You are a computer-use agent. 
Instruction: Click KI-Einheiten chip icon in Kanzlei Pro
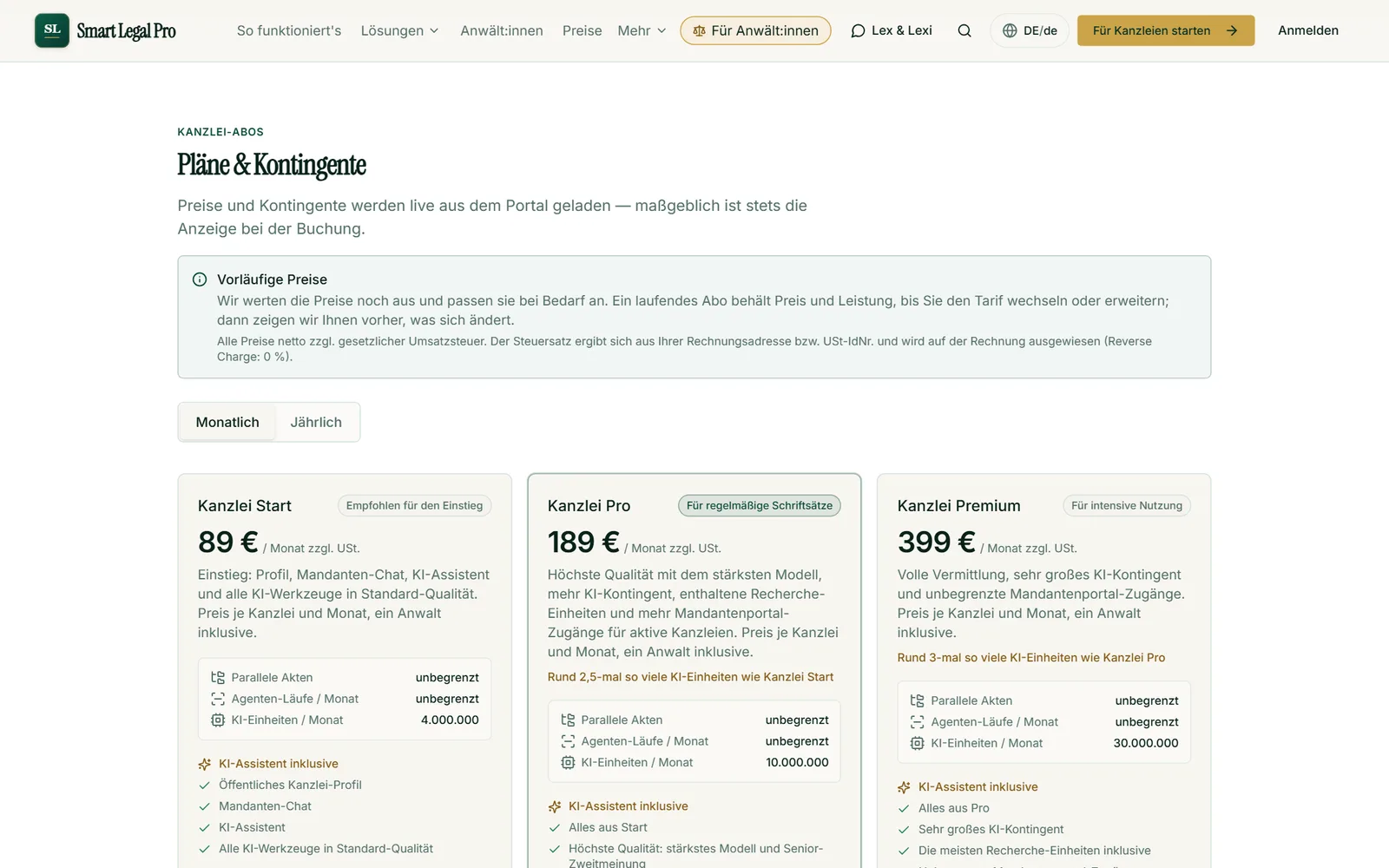click(568, 763)
